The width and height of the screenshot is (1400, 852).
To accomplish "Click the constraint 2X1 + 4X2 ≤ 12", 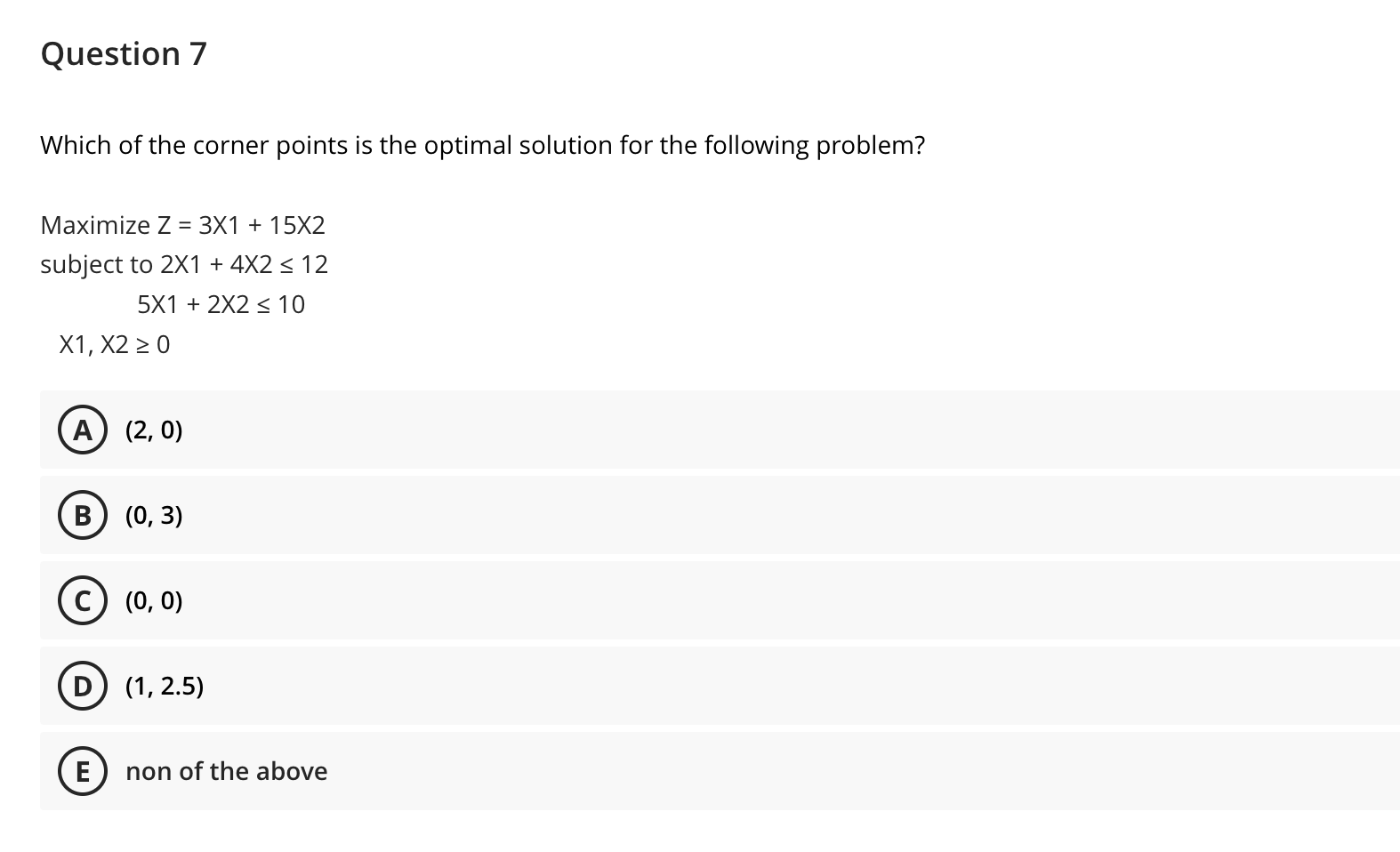I will click(x=183, y=264).
